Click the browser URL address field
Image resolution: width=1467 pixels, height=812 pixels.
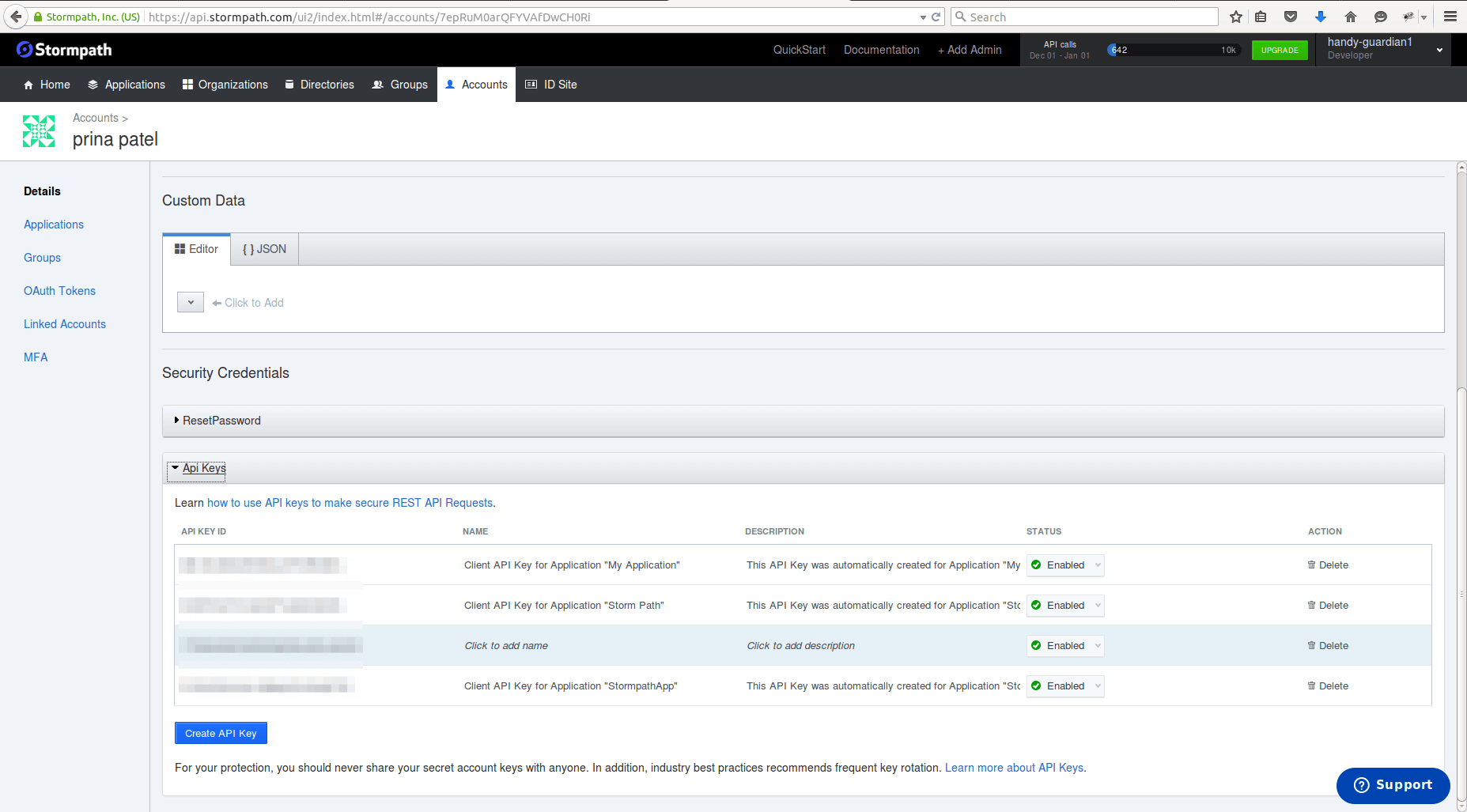coord(530,17)
